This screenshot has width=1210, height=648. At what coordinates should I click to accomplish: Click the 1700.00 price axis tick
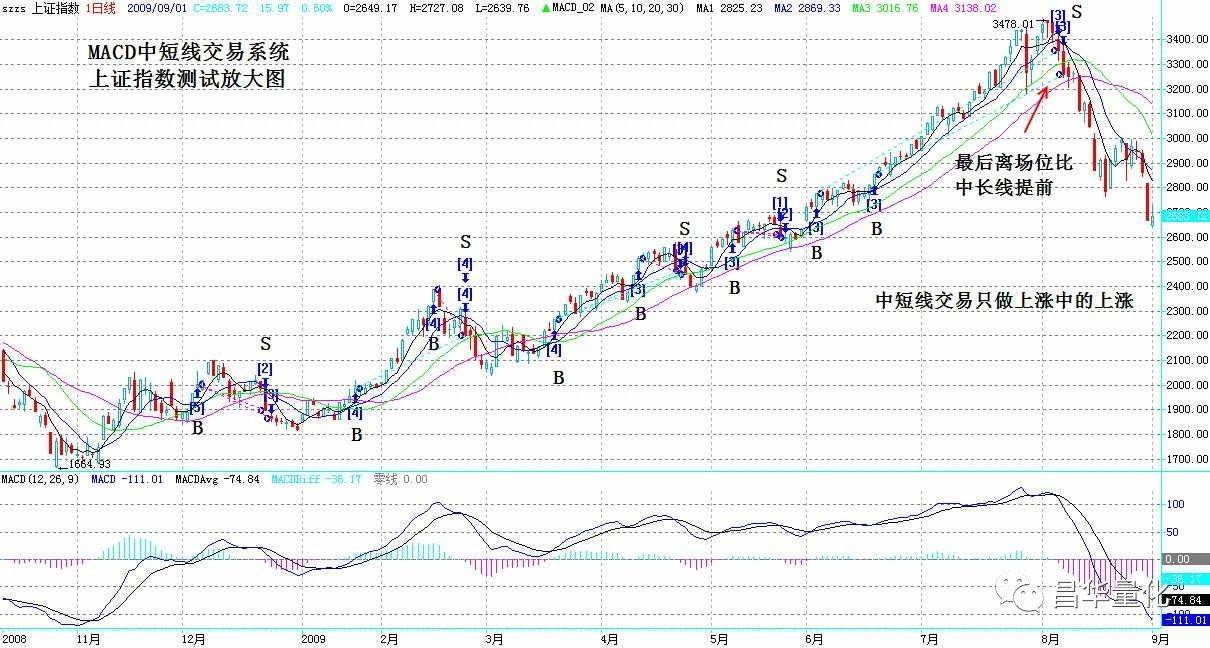(1185, 459)
